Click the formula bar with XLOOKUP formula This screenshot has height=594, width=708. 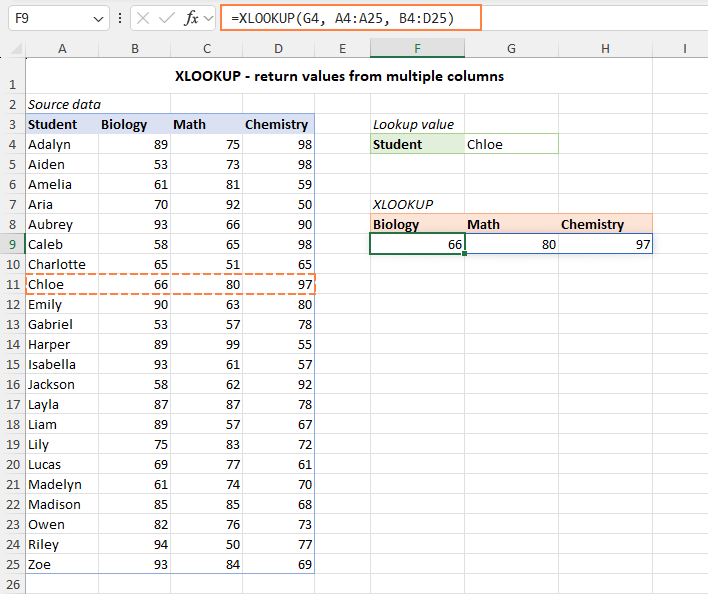tap(351, 18)
